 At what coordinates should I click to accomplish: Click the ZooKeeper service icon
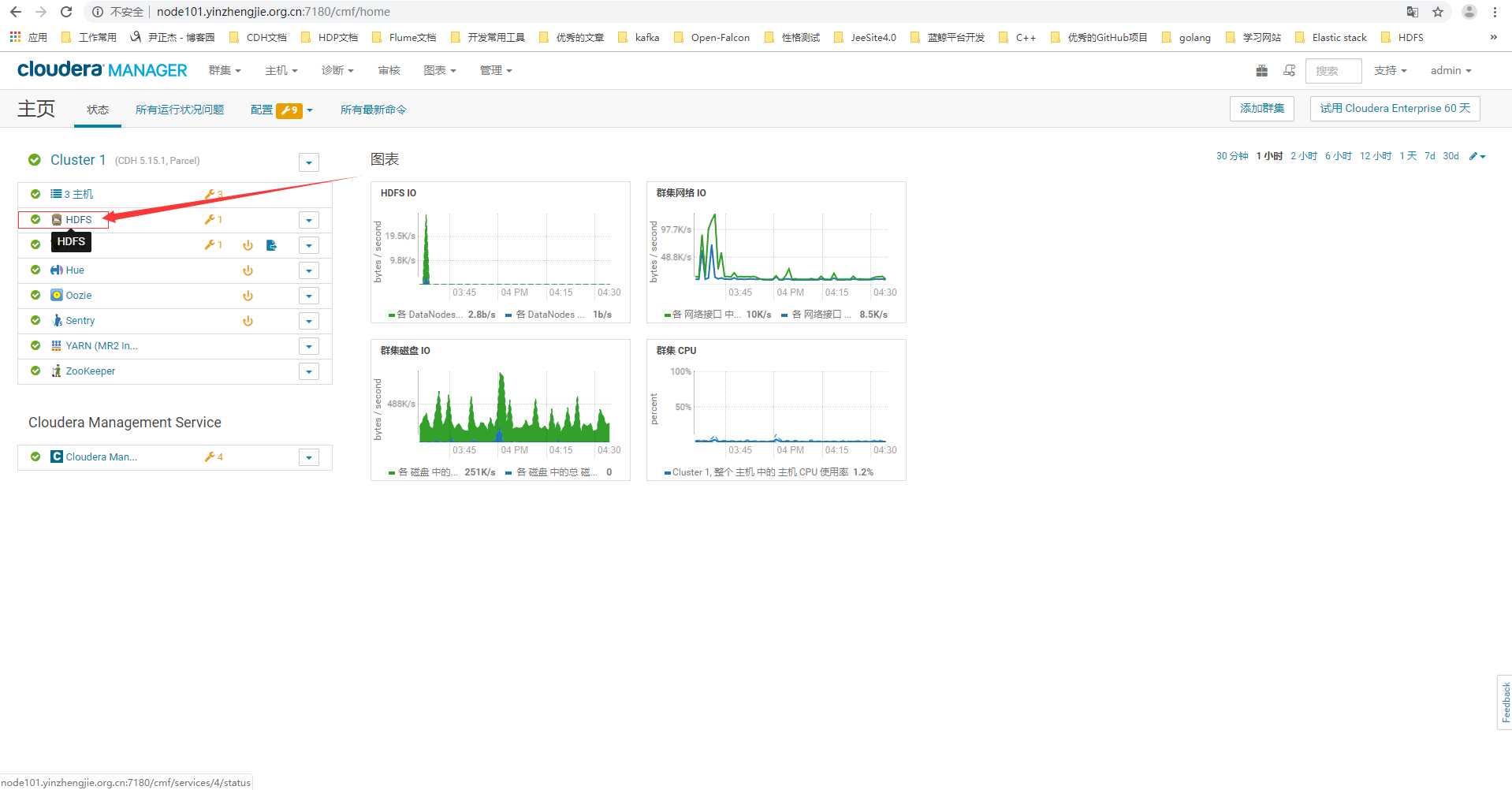click(x=57, y=371)
